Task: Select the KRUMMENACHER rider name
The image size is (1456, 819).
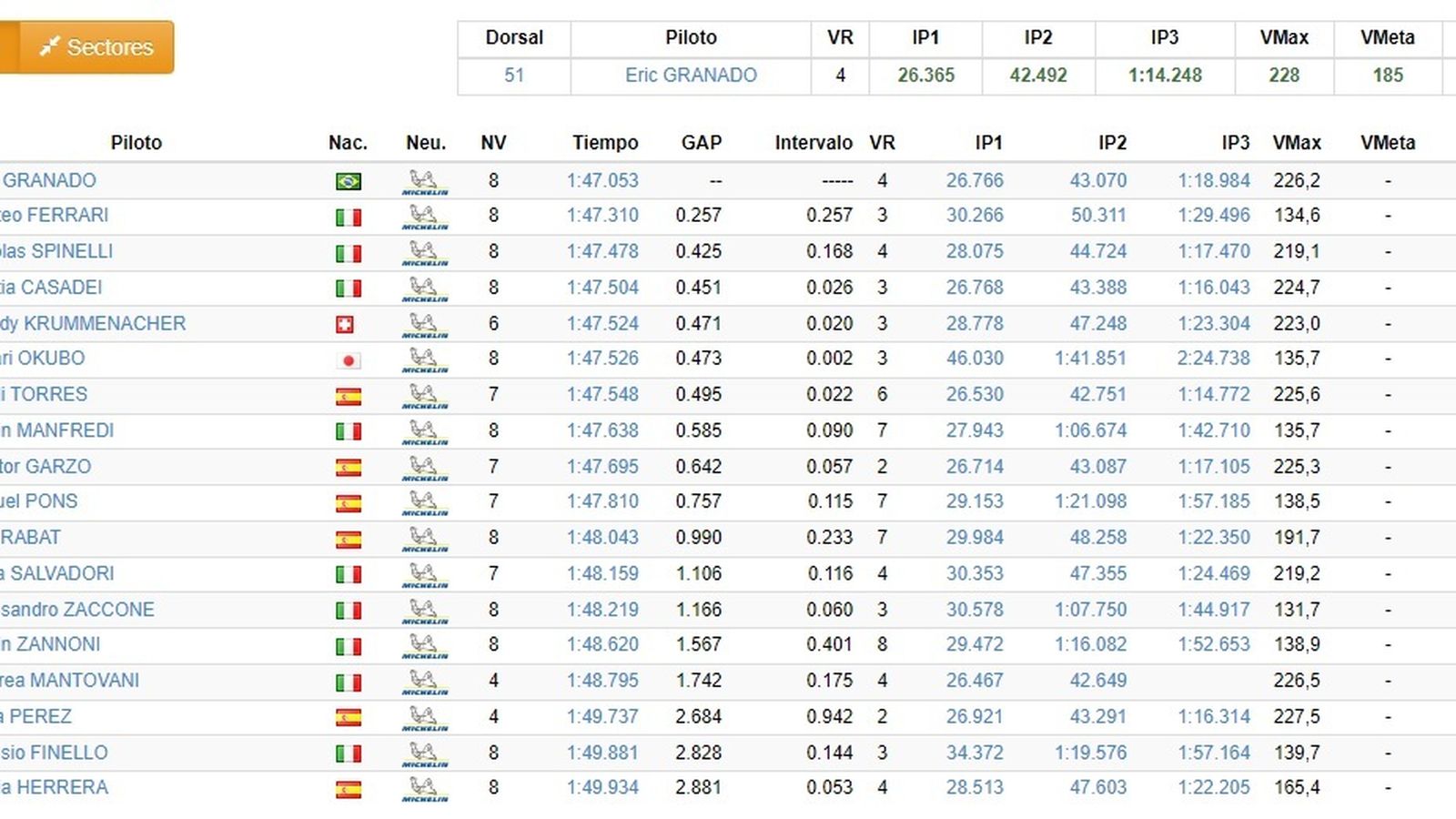Action: (x=94, y=324)
